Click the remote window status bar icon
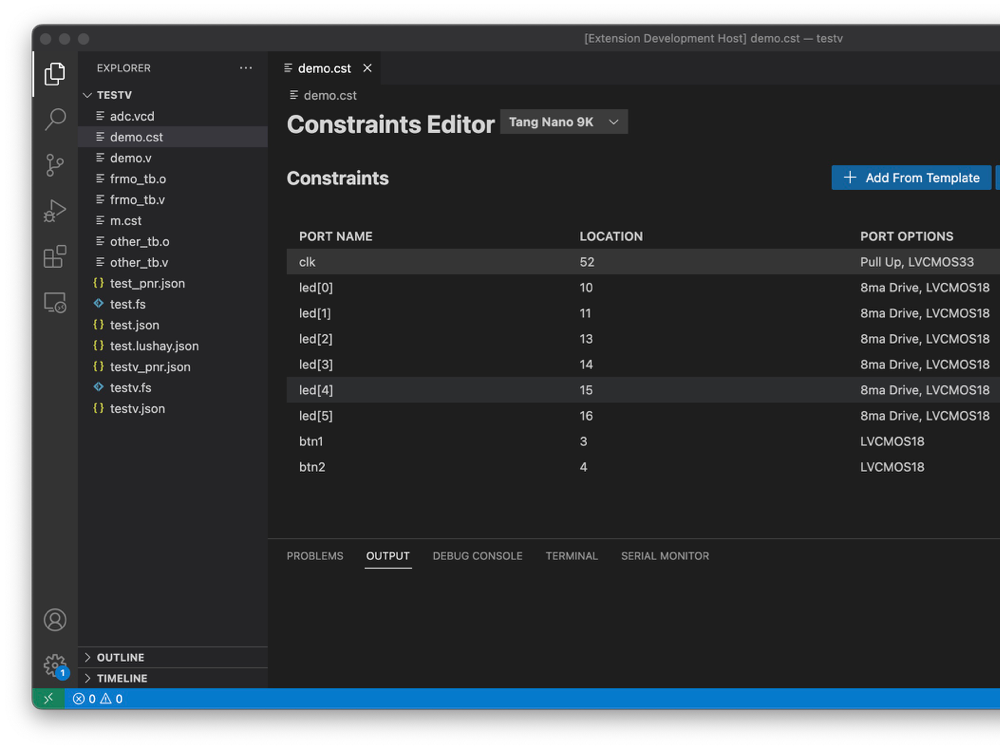 click(x=48, y=698)
